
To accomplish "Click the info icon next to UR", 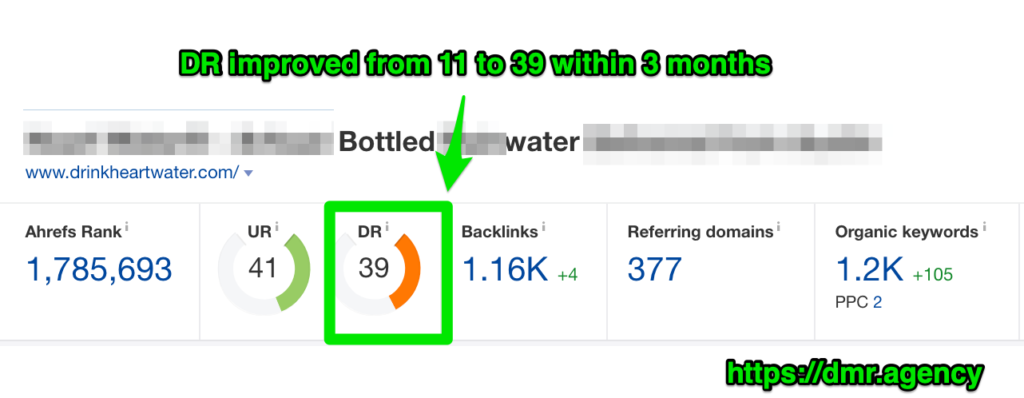I will point(276,227).
